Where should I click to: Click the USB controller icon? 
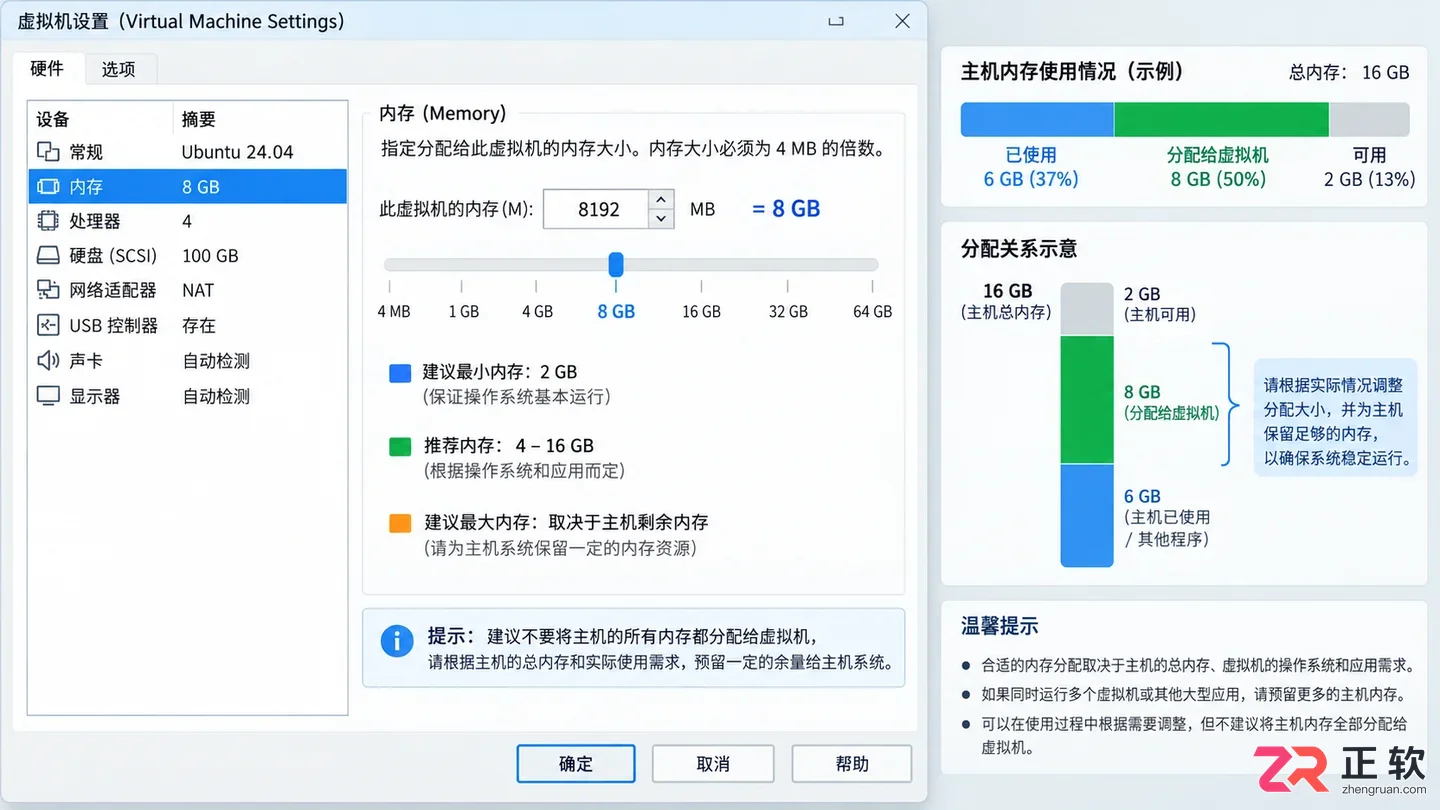48,325
